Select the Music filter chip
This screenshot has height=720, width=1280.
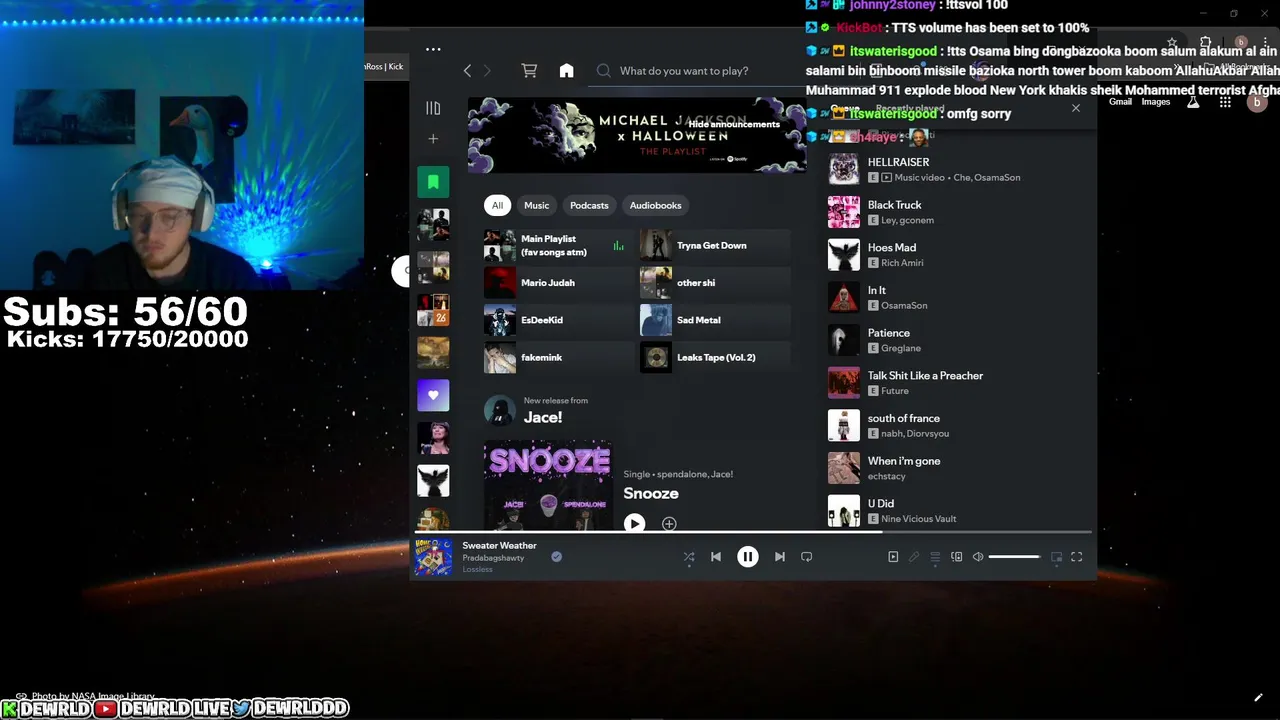[537, 205]
